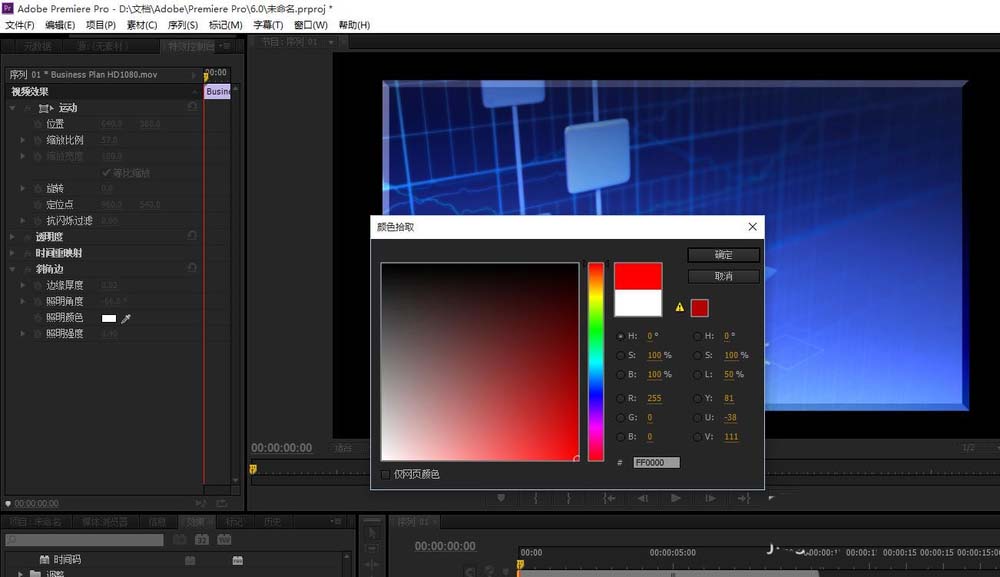This screenshot has width=1000, height=577.
Task: Select the eyedropper next to 照明颜色
Action: [126, 318]
